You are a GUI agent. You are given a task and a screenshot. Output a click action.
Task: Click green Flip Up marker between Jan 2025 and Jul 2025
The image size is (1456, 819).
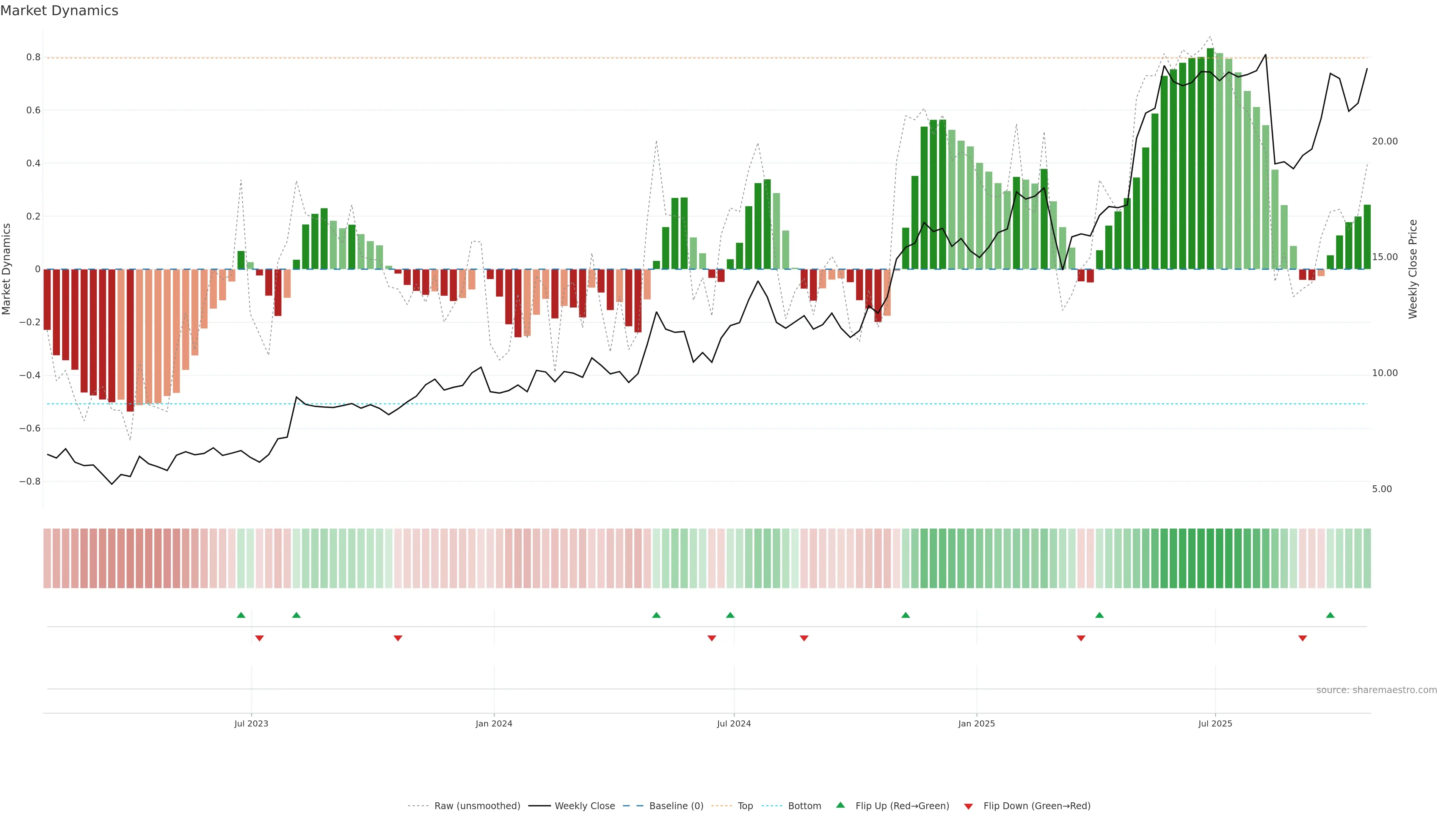[1099, 615]
